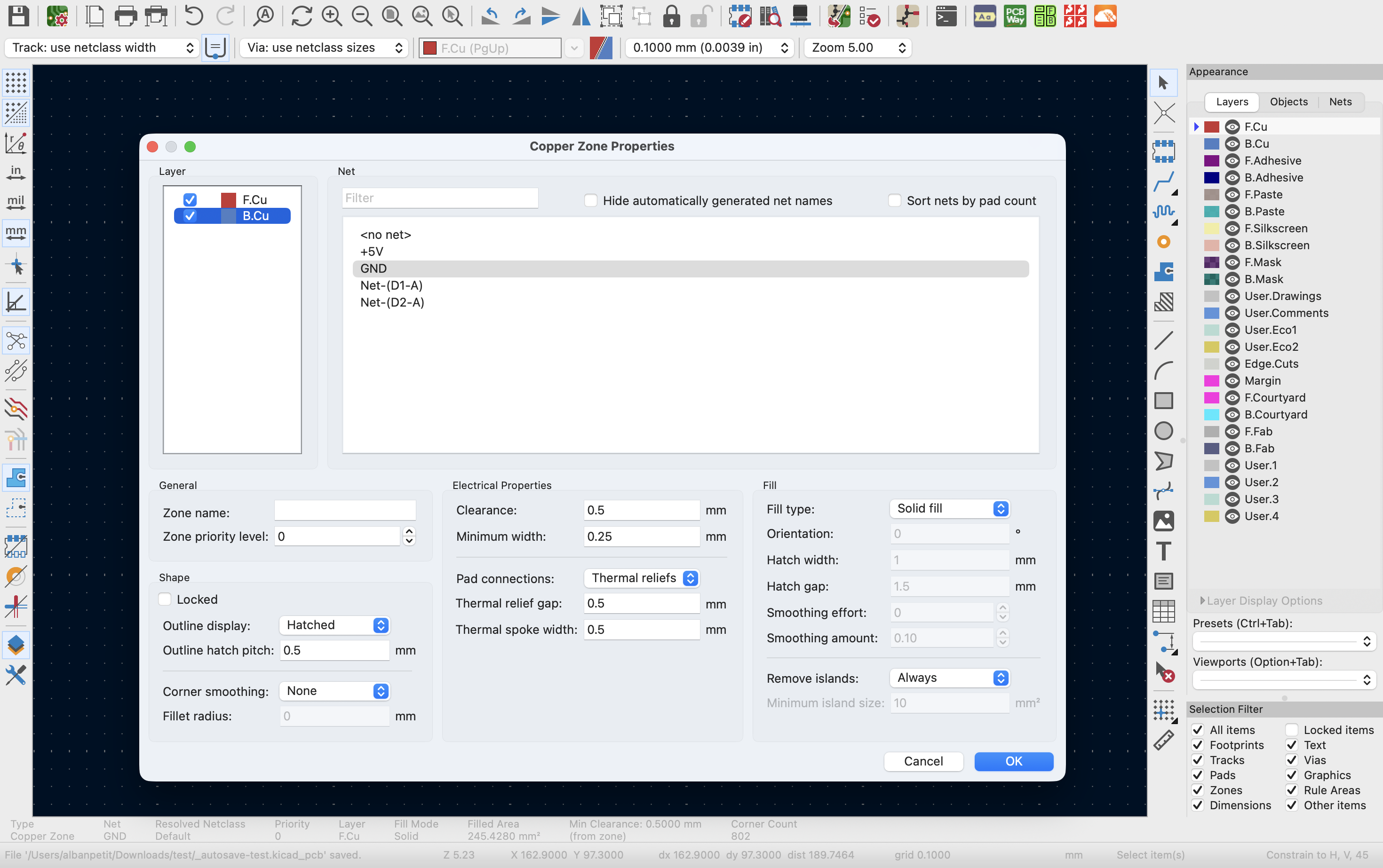This screenshot has width=1383, height=868.
Task: Select the Route tracks tool
Action: point(1164,182)
